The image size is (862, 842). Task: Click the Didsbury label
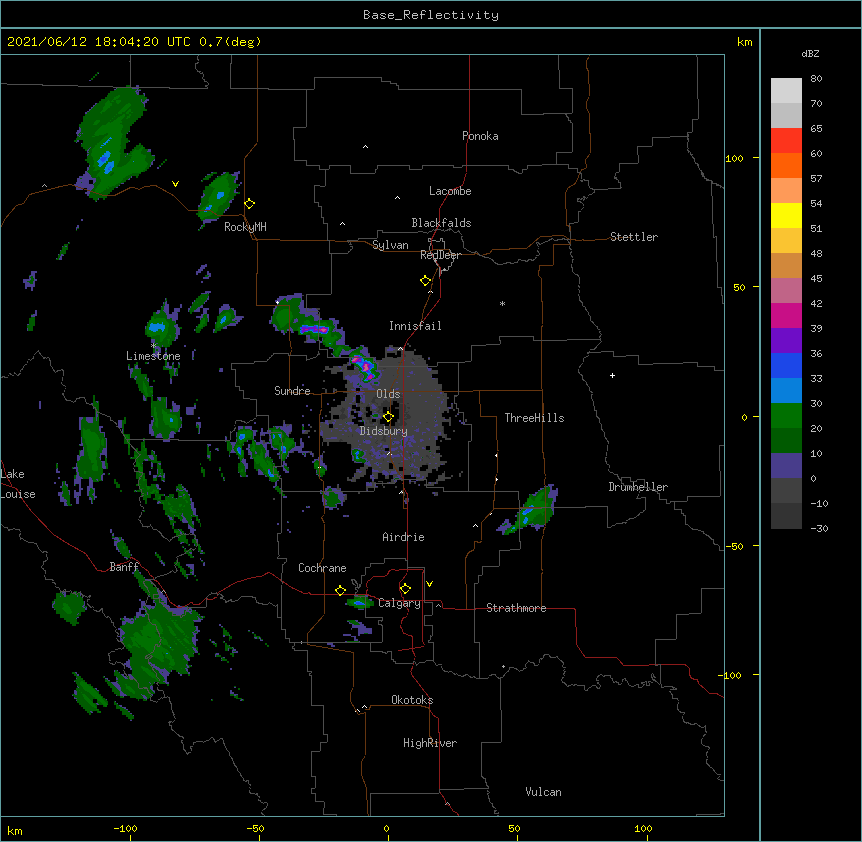(x=383, y=431)
